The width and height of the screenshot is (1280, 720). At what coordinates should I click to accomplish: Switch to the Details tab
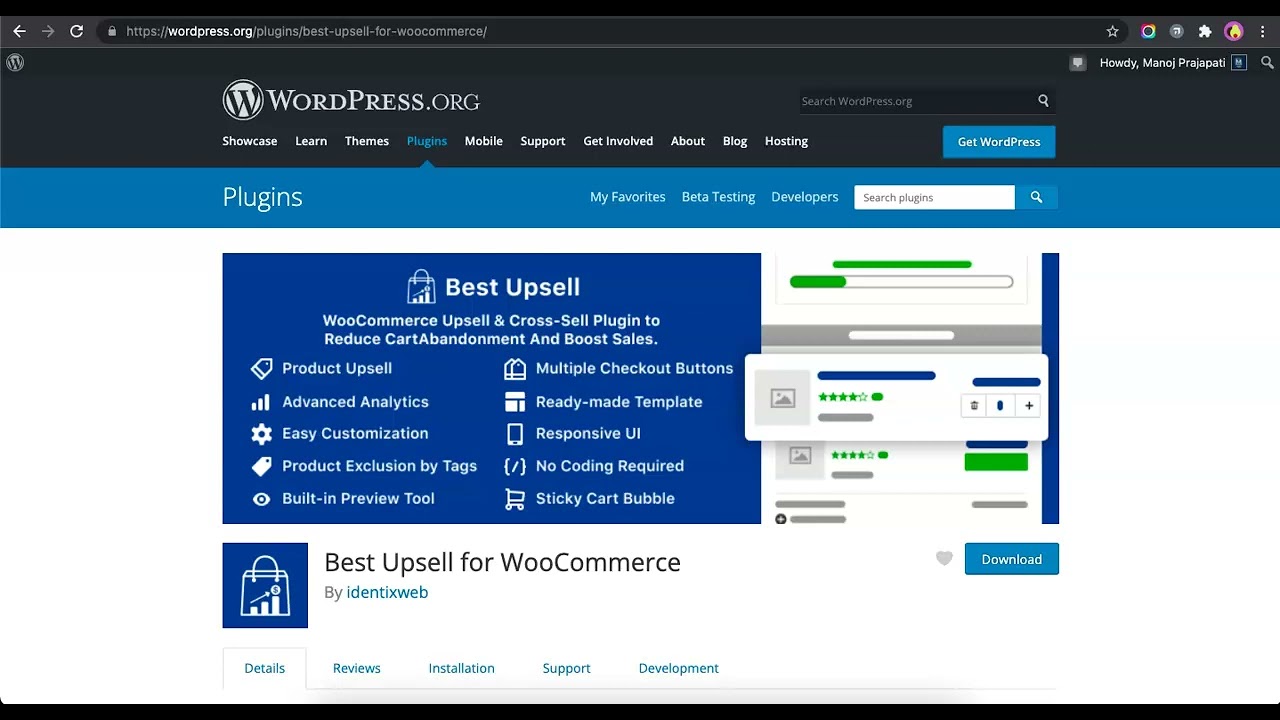coord(265,668)
